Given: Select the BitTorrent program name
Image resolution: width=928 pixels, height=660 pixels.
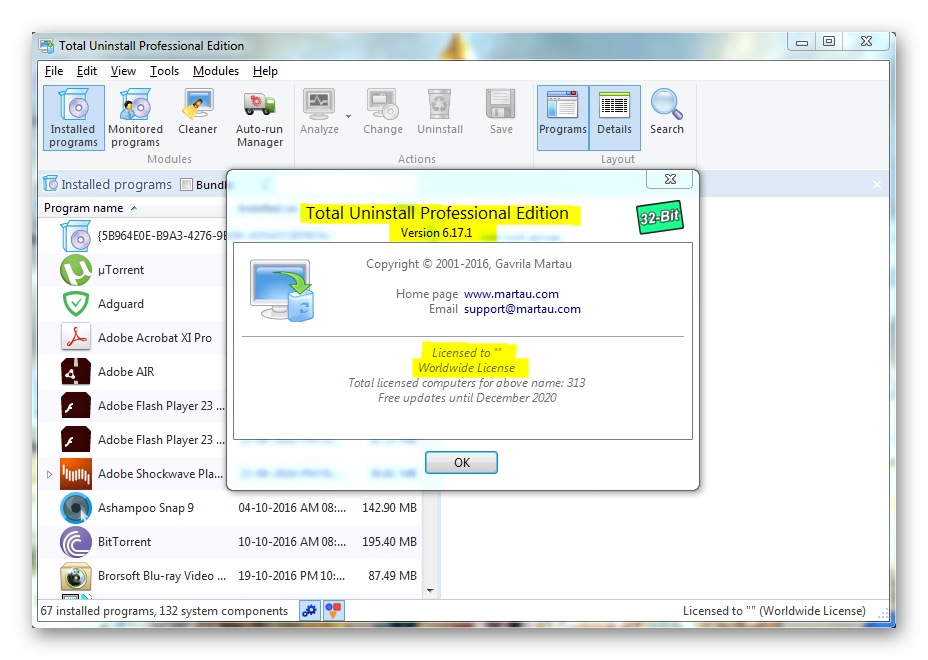Looking at the screenshot, I should coord(124,542).
